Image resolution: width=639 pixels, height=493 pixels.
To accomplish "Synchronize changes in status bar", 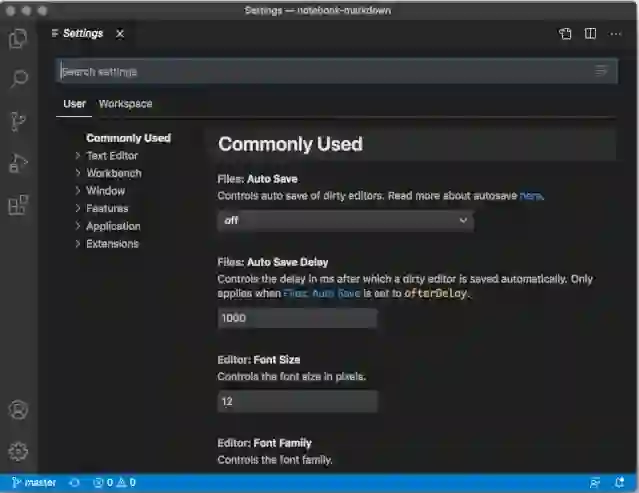I will coord(75,483).
